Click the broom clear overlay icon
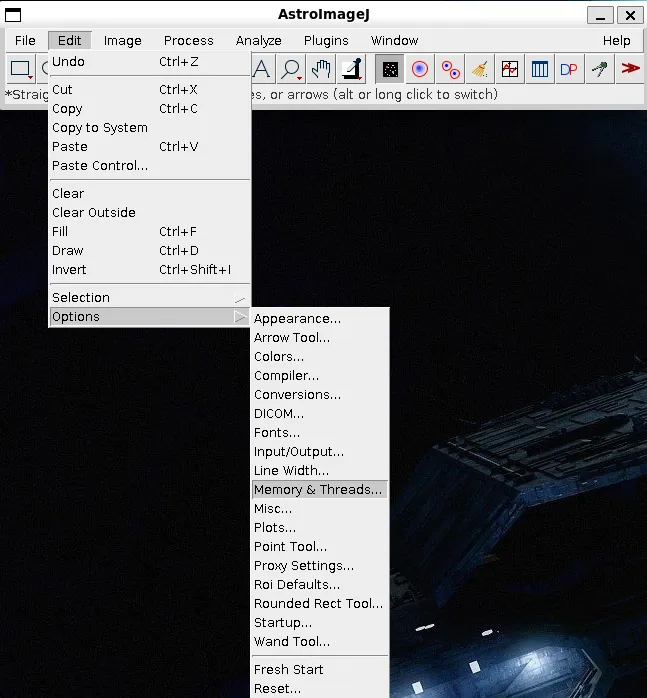 (480, 69)
